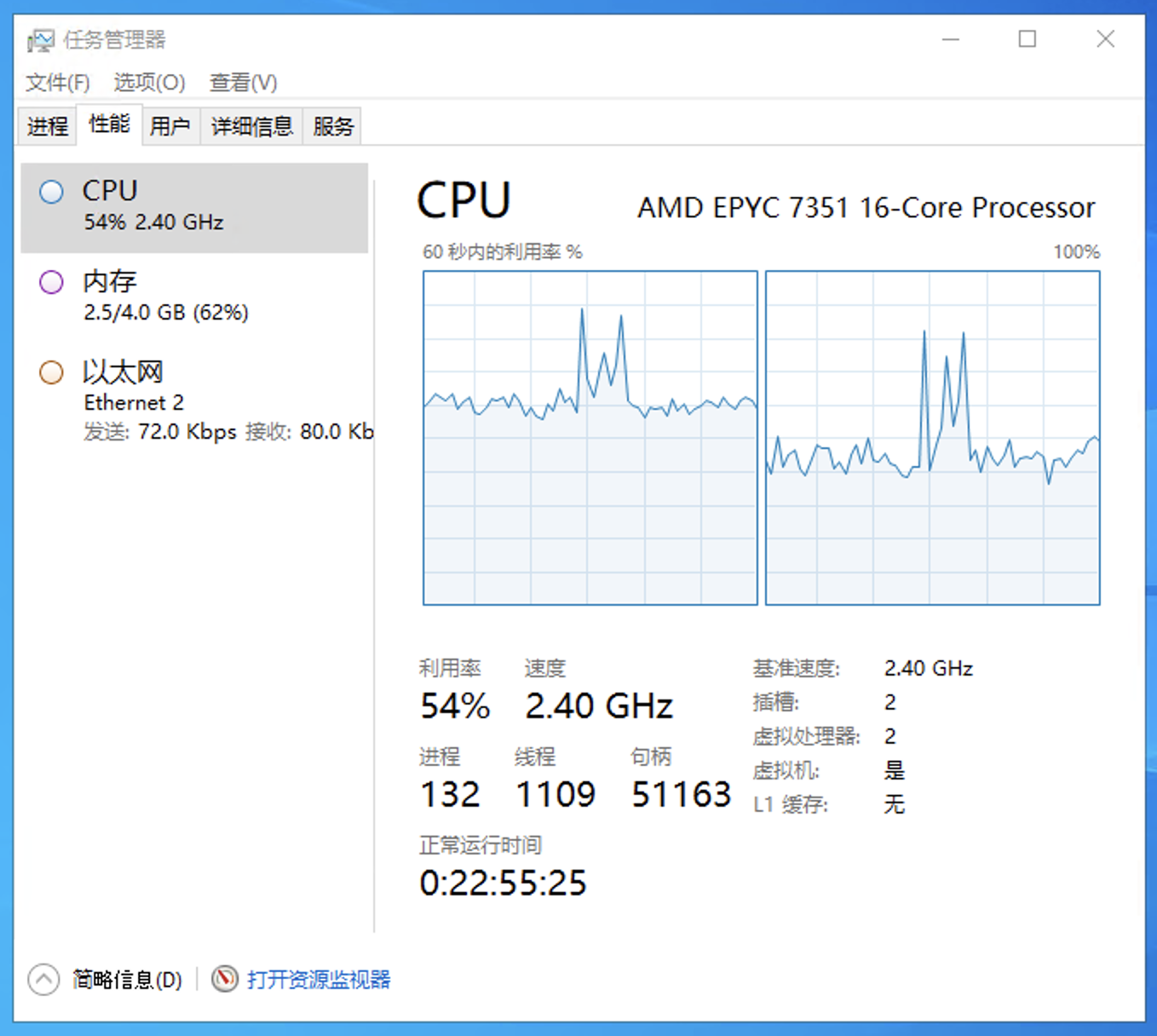This screenshot has height=1036, width=1157.
Task: Click the purple memory circle icon
Action: click(x=51, y=282)
